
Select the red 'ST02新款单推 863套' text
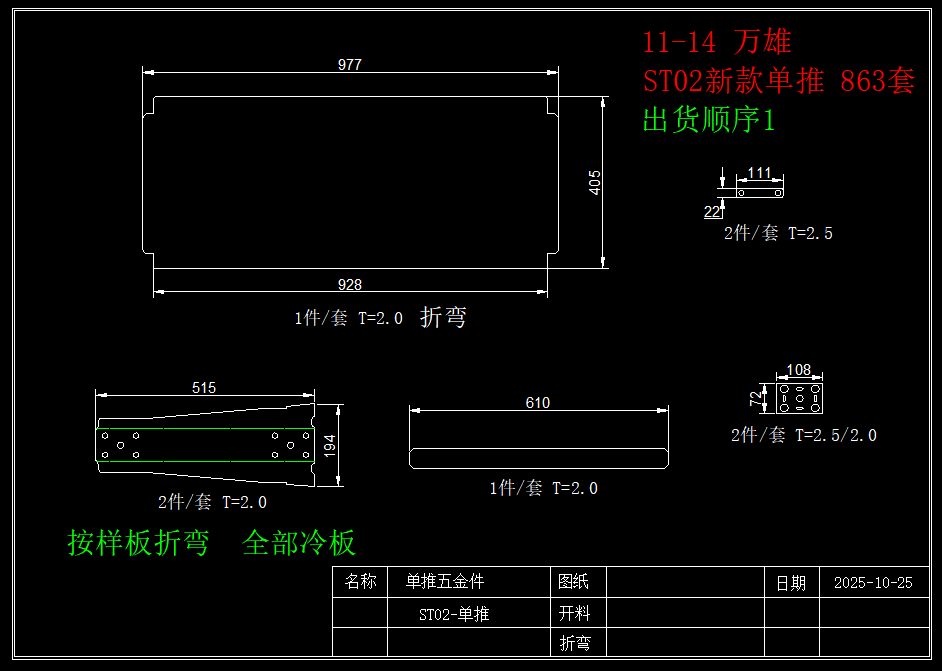[778, 81]
